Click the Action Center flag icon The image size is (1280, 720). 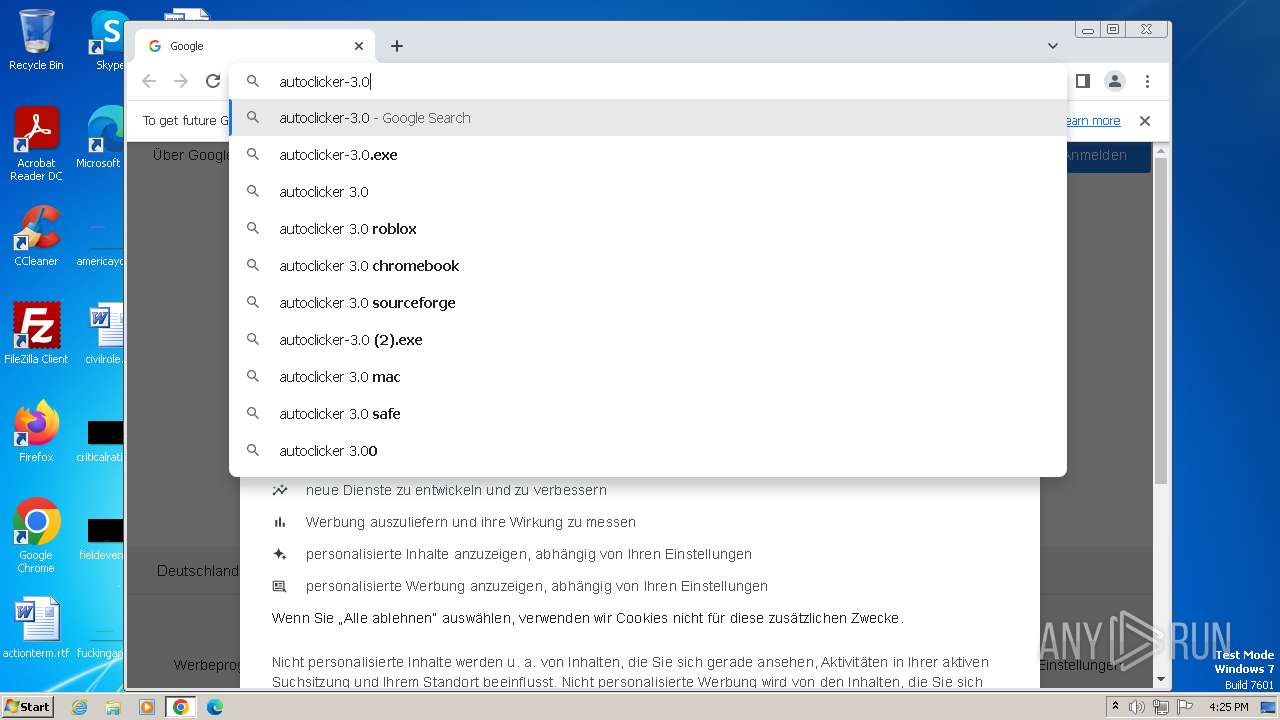[1183, 707]
